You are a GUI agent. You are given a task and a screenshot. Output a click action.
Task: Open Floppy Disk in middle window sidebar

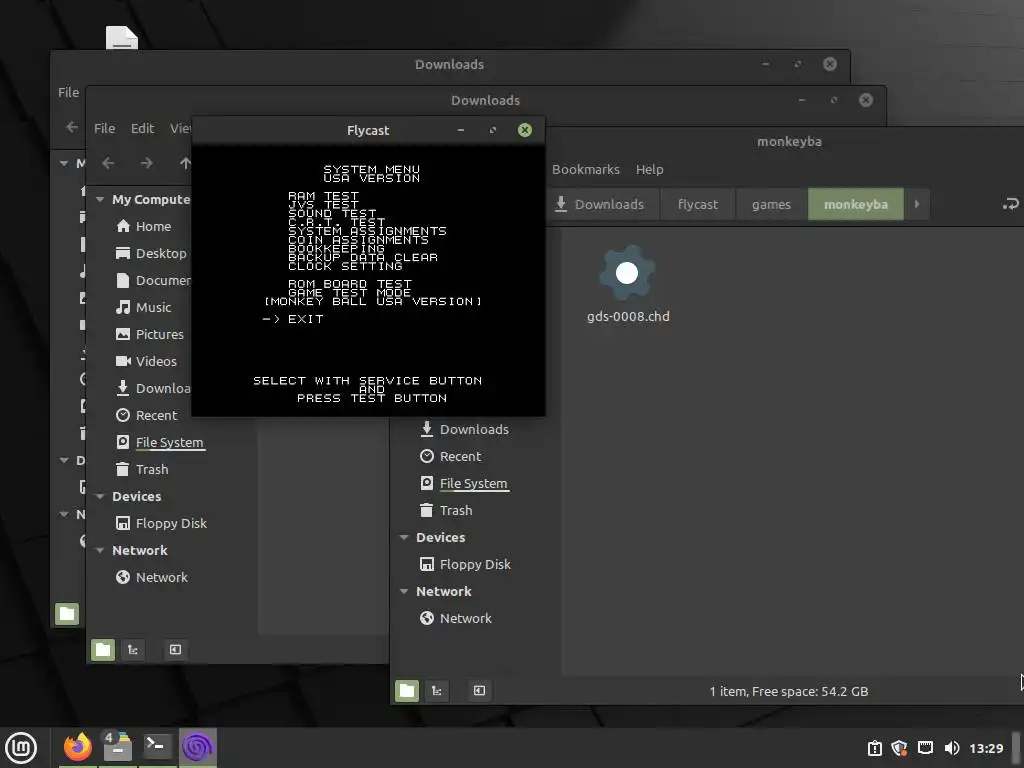(161, 524)
